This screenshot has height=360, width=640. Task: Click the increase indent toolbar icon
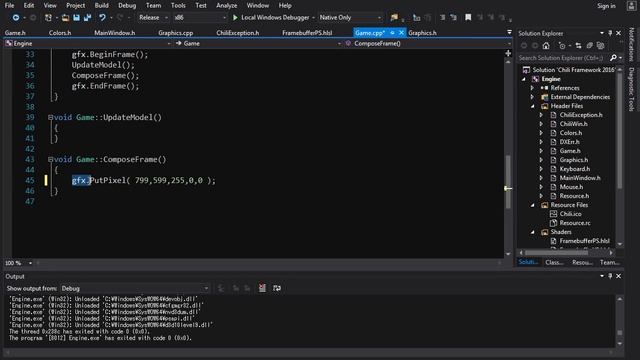click(453, 17)
